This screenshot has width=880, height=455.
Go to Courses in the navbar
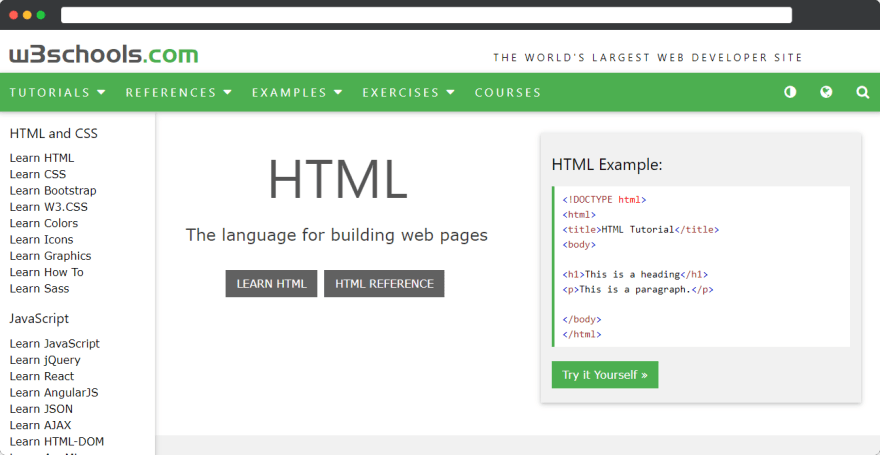pos(508,93)
